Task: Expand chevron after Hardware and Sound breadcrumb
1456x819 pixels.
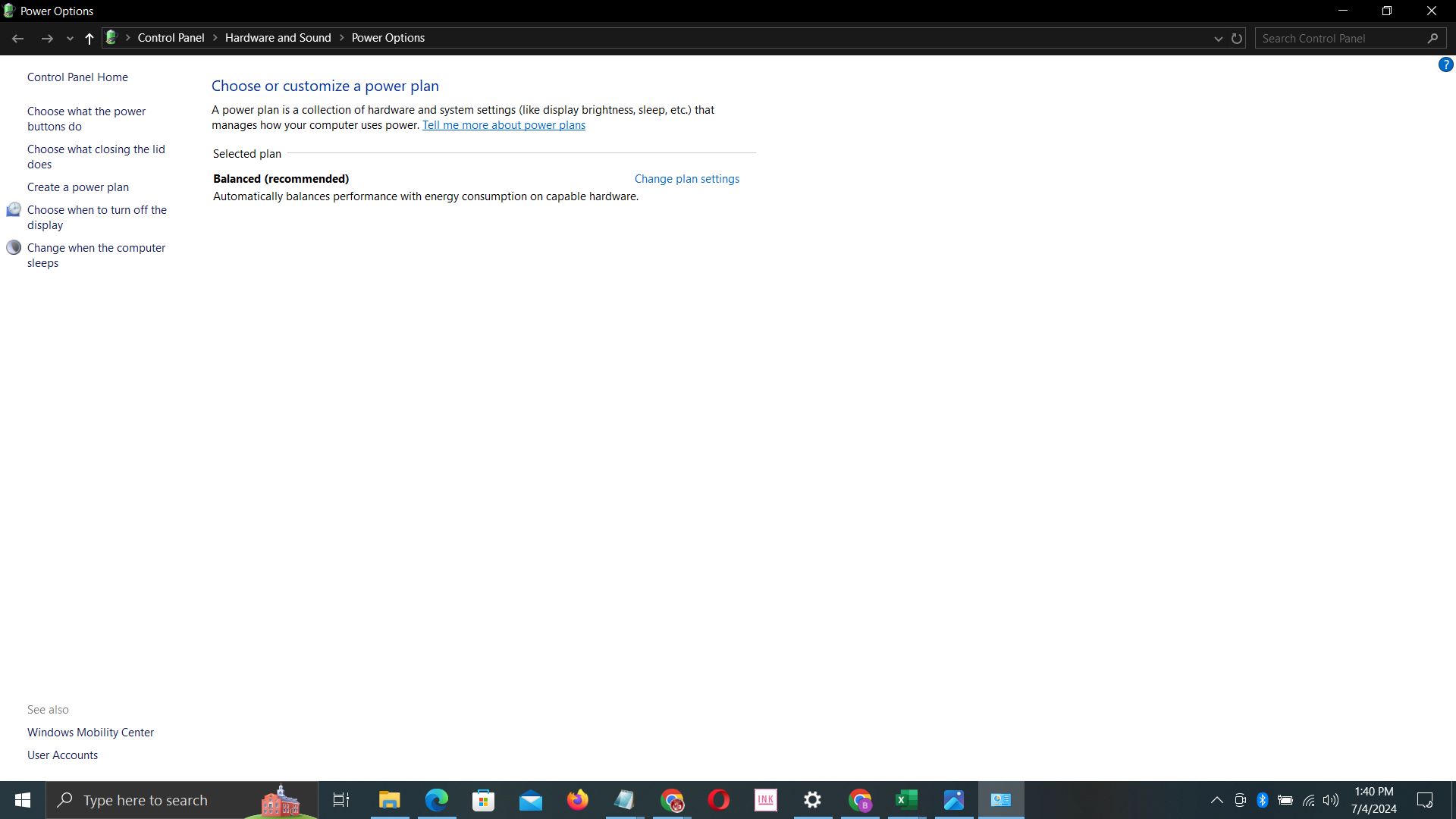Action: tap(341, 38)
